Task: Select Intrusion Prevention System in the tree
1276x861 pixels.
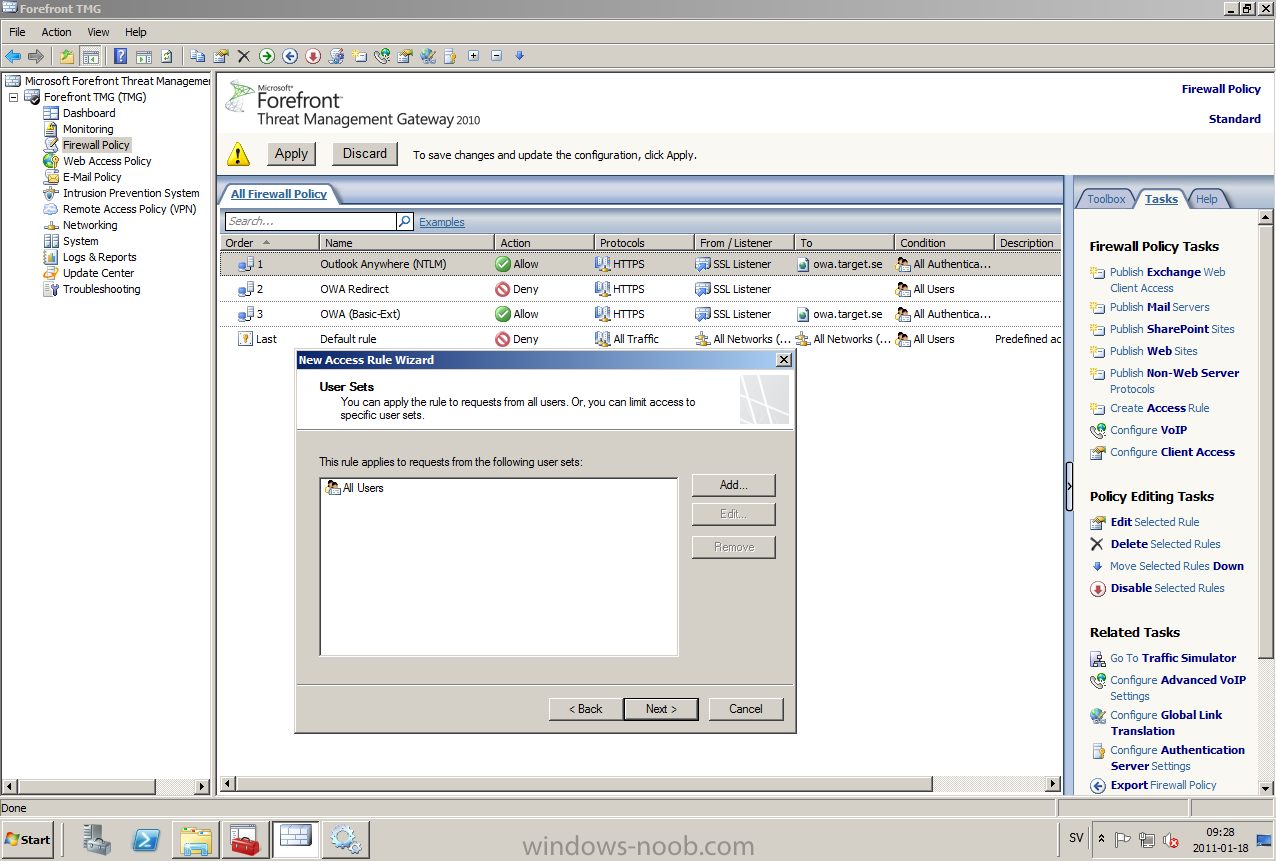Action: tap(131, 193)
